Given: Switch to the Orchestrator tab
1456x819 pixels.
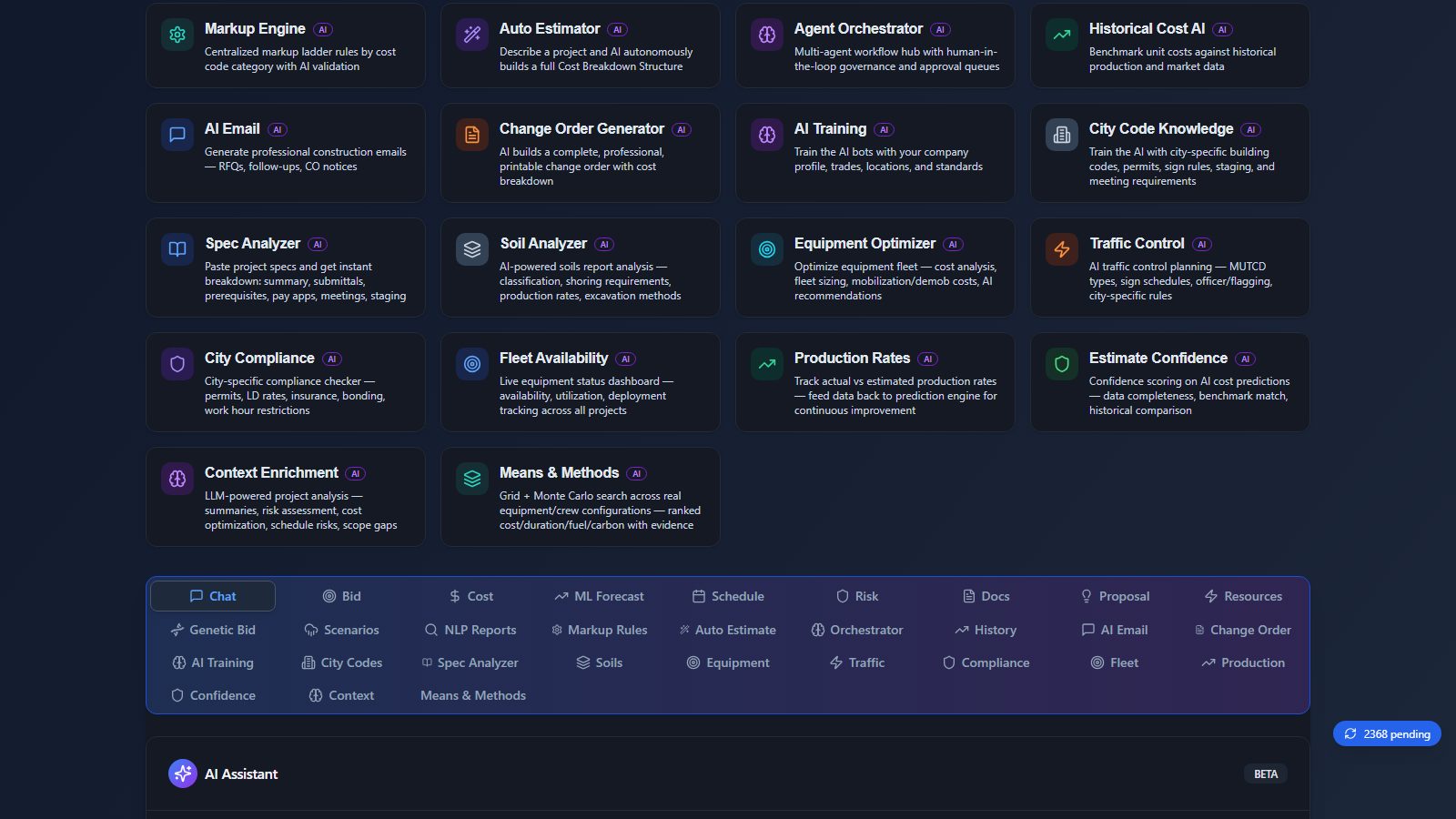Looking at the screenshot, I should point(857,630).
